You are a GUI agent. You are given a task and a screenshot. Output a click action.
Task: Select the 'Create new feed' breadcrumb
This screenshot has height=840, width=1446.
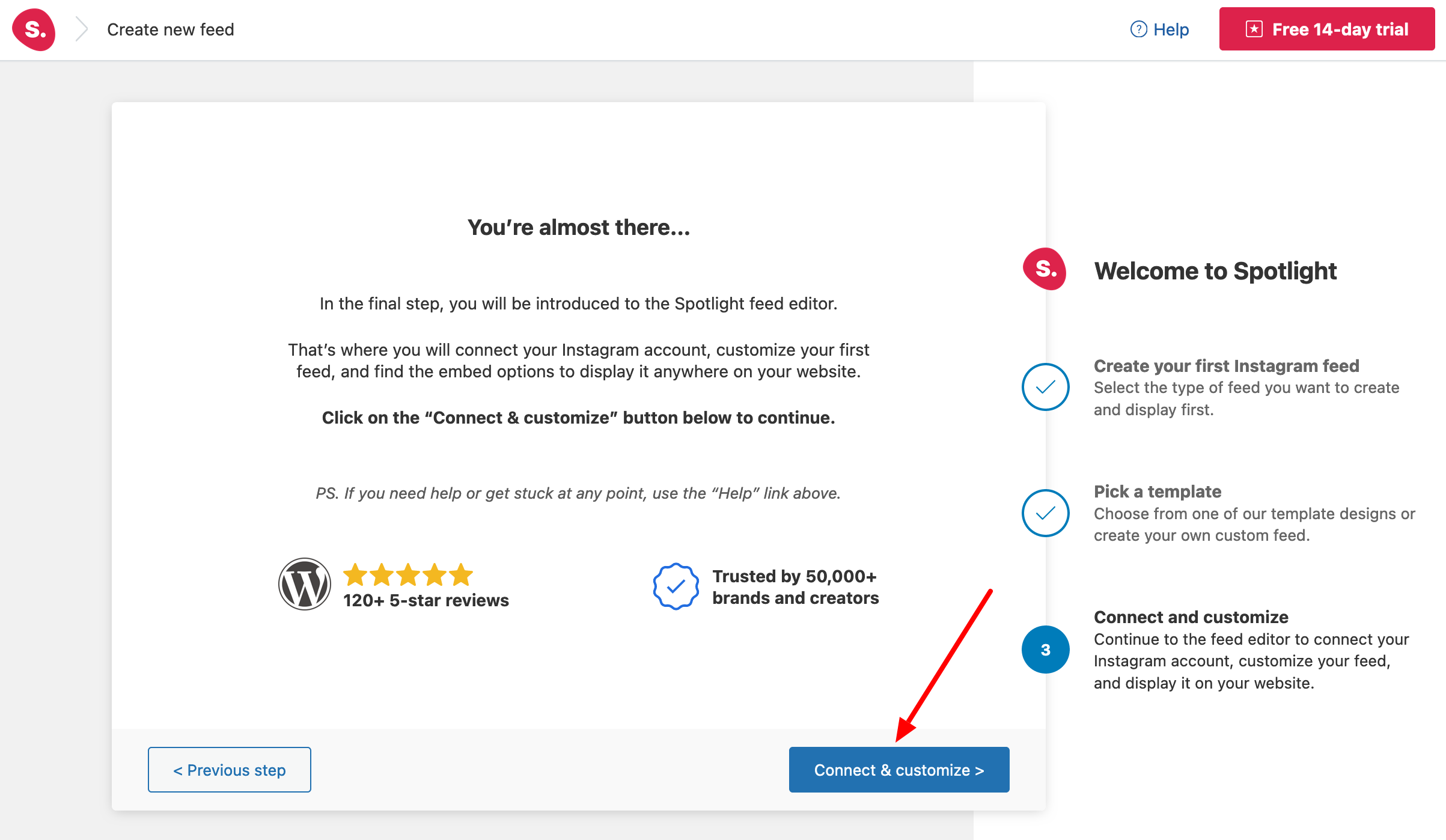[x=171, y=29]
